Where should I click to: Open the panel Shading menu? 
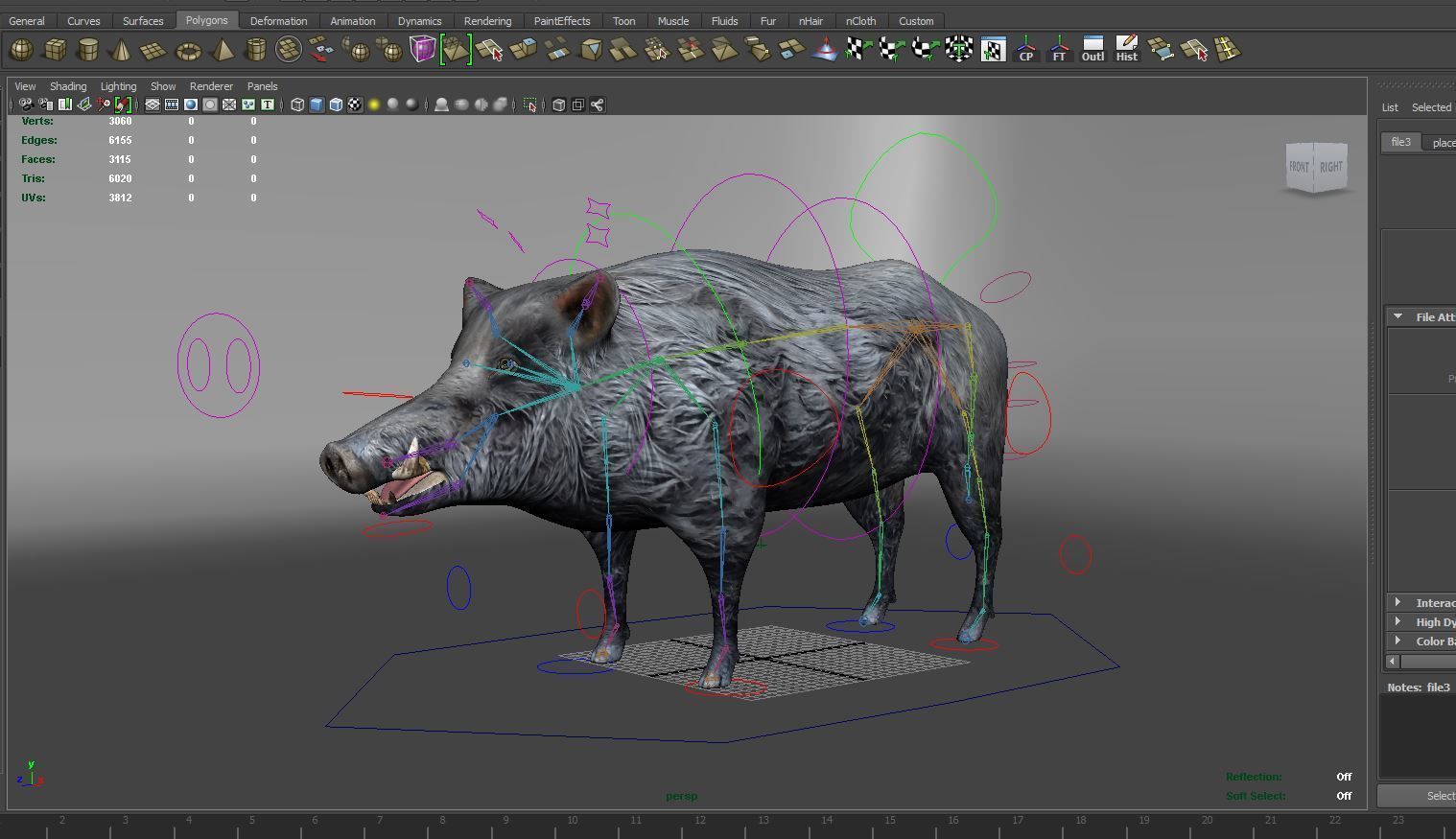pos(68,86)
